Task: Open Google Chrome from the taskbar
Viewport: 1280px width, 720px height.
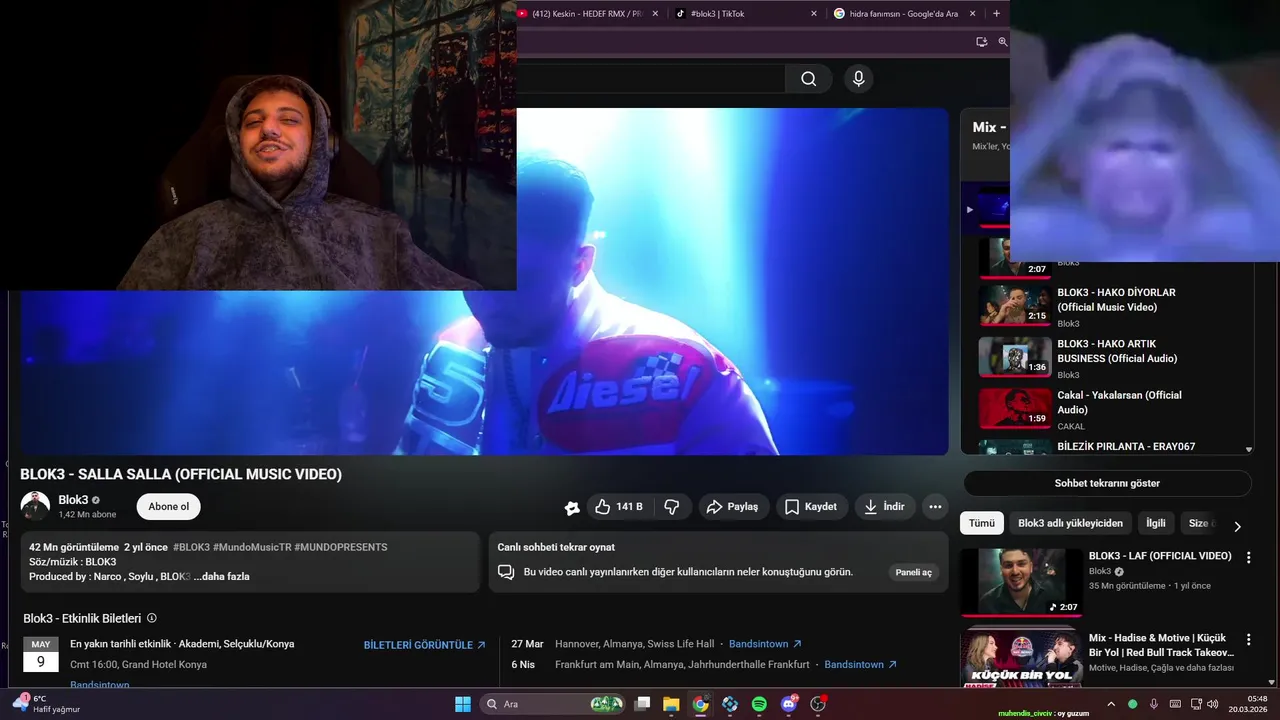Action: click(700, 704)
